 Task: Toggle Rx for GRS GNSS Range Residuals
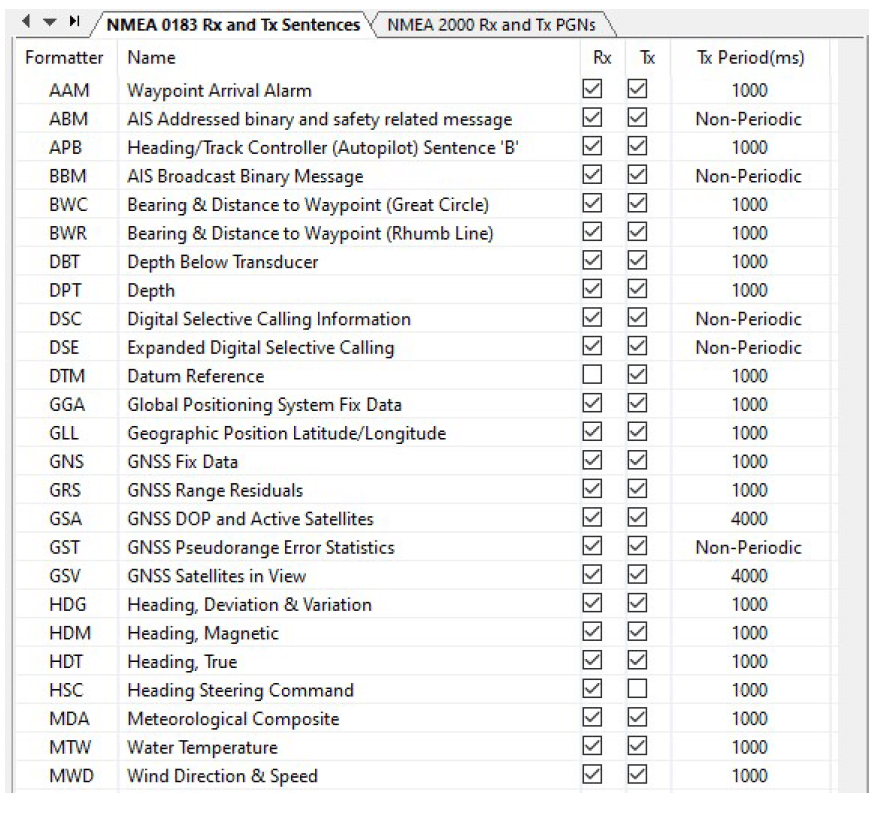592,489
